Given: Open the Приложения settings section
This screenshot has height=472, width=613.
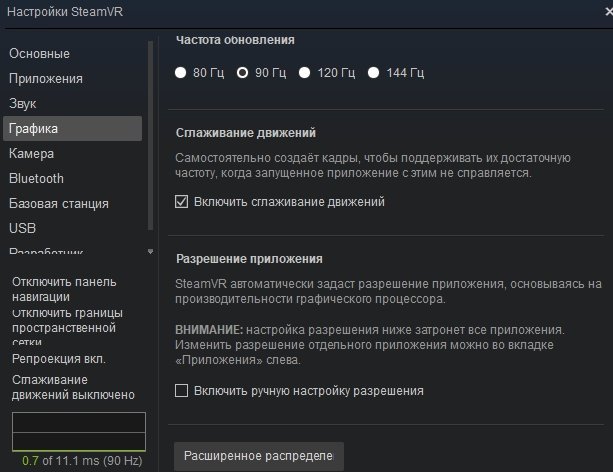Looking at the screenshot, I should (46, 78).
